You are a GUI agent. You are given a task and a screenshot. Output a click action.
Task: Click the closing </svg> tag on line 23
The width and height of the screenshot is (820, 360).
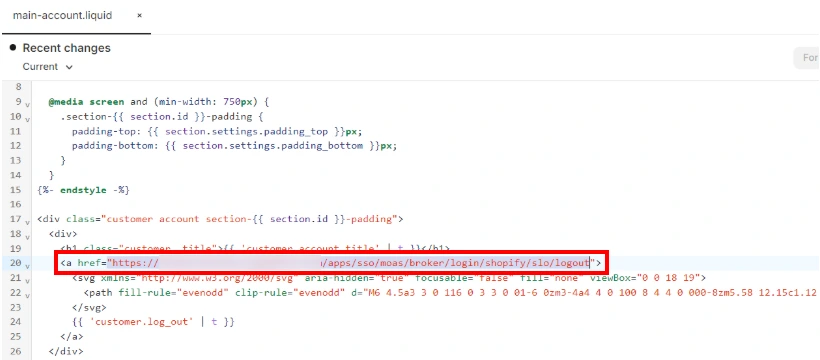89,307
